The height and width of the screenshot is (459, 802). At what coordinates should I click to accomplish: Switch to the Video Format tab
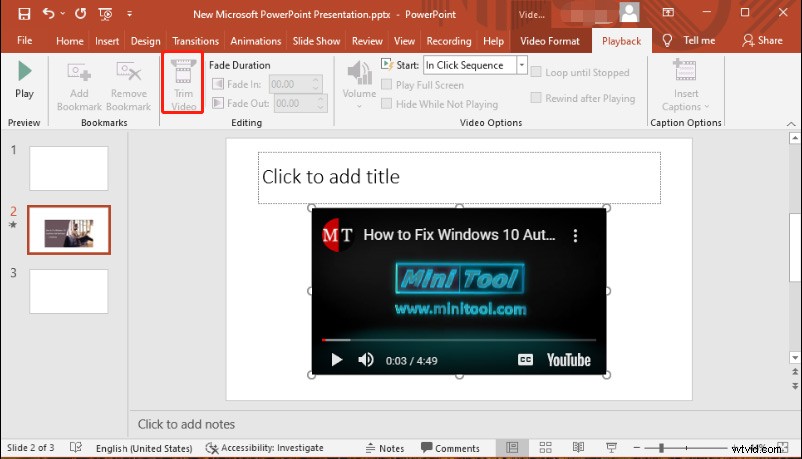point(550,41)
